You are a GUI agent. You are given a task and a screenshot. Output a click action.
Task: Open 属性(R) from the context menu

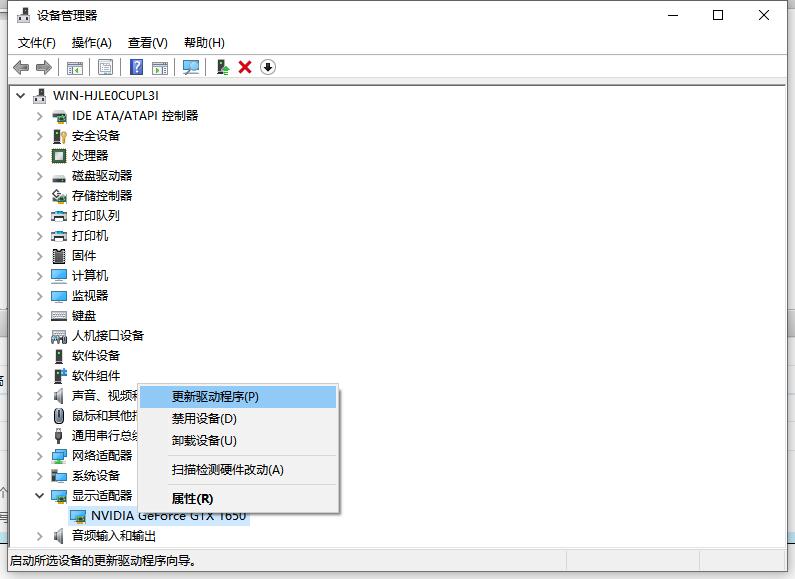(192, 499)
